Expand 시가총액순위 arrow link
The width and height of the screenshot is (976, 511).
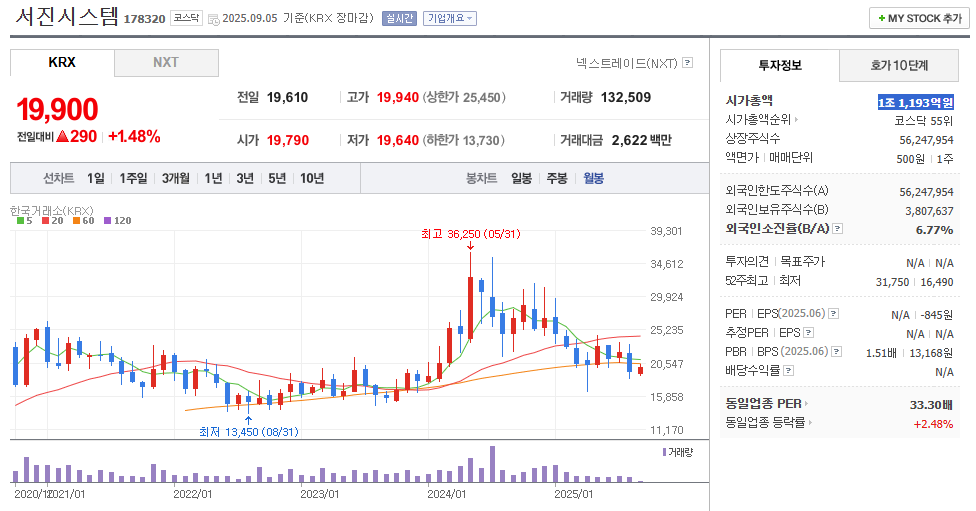click(x=796, y=120)
